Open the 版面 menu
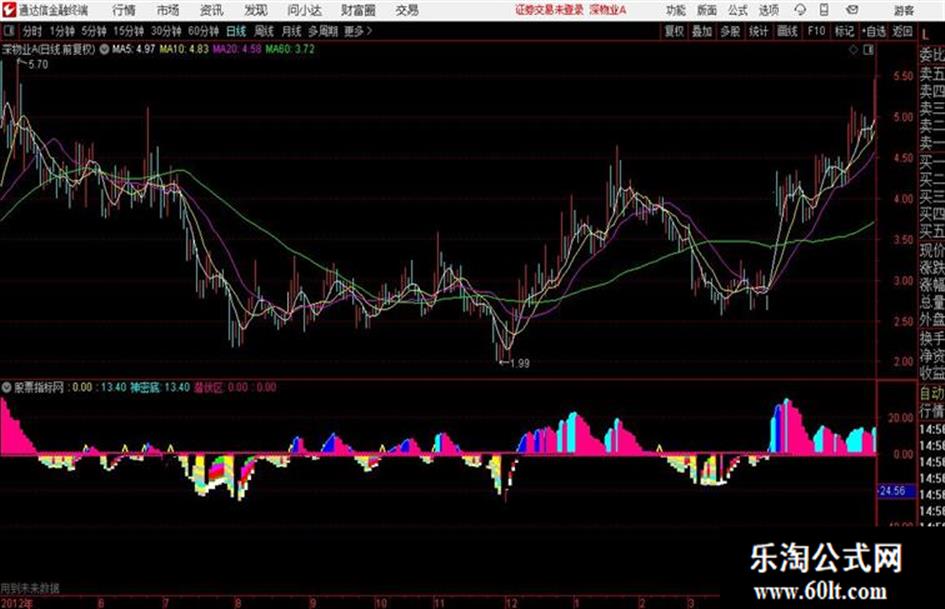 coord(706,10)
